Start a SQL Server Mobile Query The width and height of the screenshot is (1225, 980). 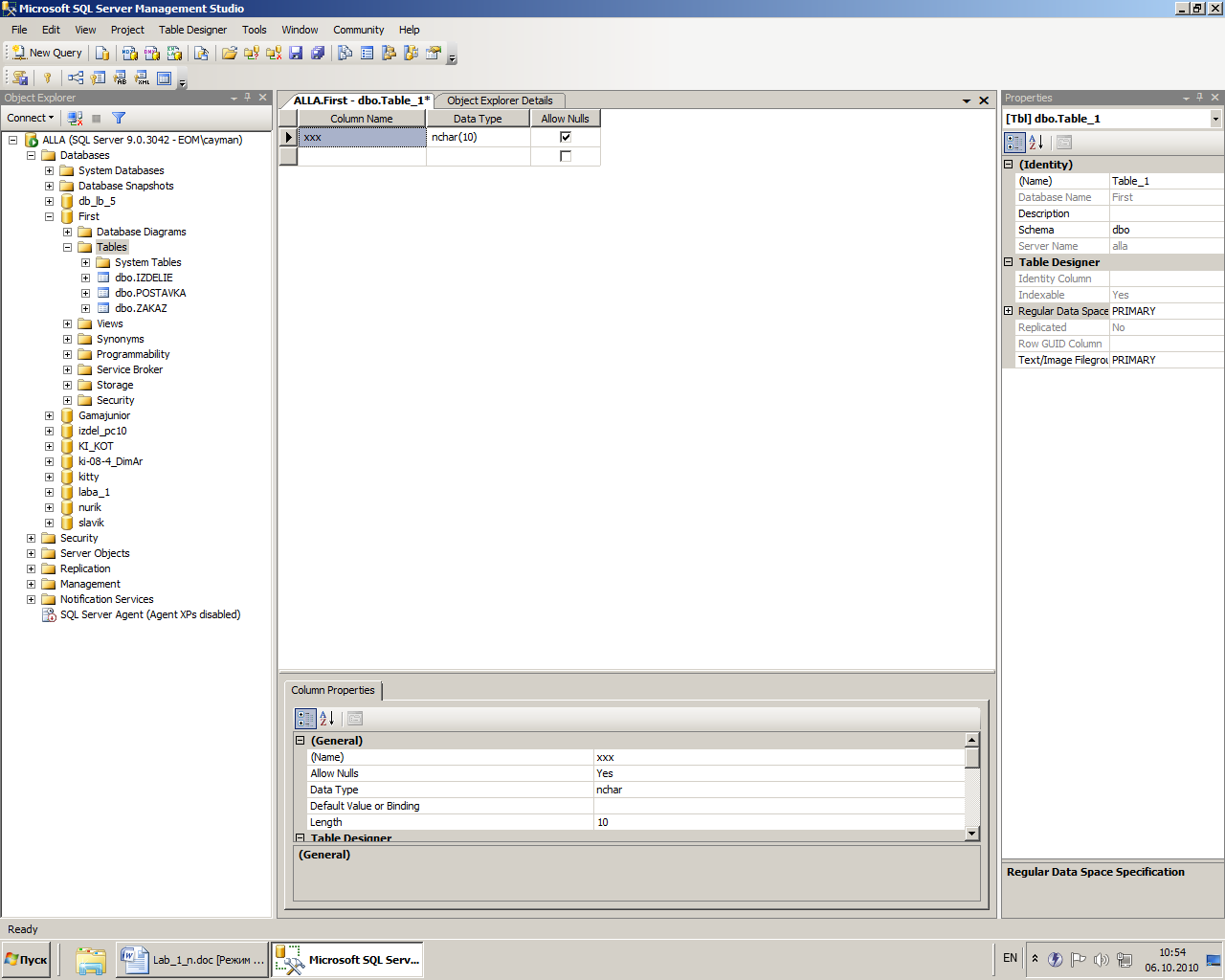point(201,53)
